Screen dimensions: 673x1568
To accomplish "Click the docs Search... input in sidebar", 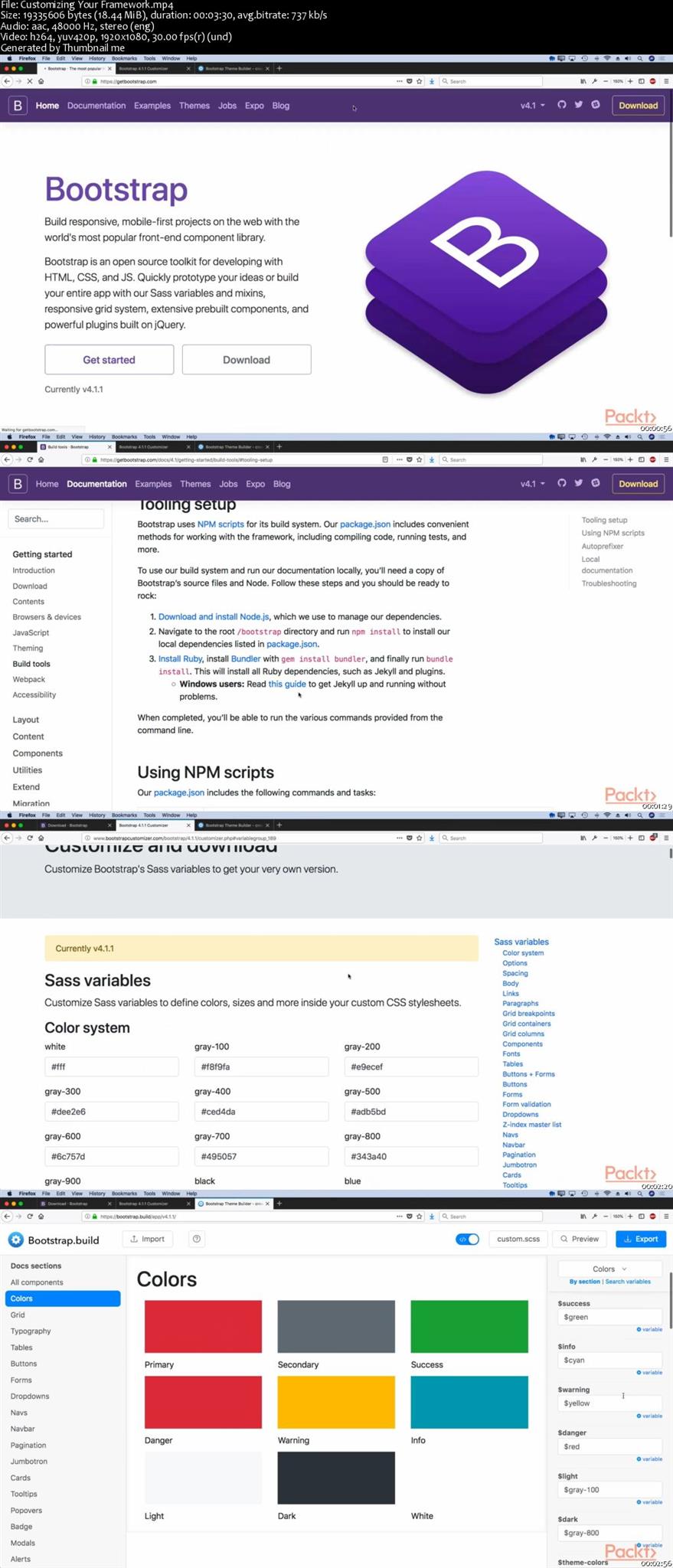I will click(x=56, y=519).
